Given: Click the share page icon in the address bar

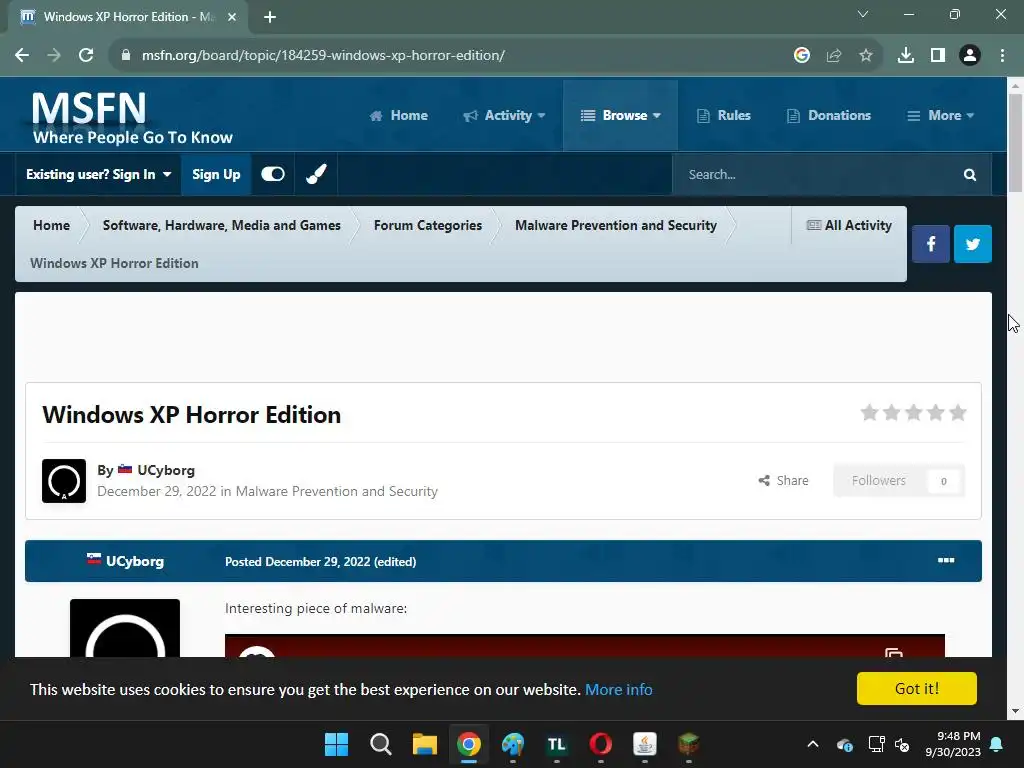Looking at the screenshot, I should point(833,55).
